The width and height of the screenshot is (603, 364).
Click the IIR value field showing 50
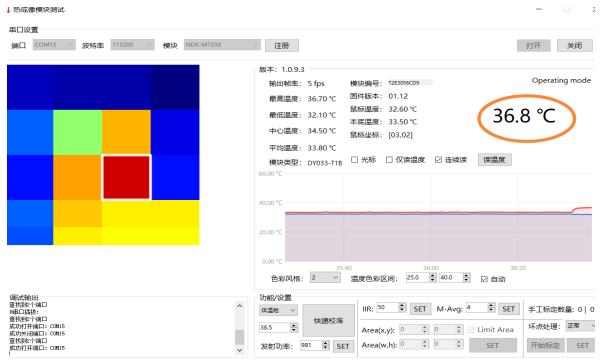(x=387, y=307)
